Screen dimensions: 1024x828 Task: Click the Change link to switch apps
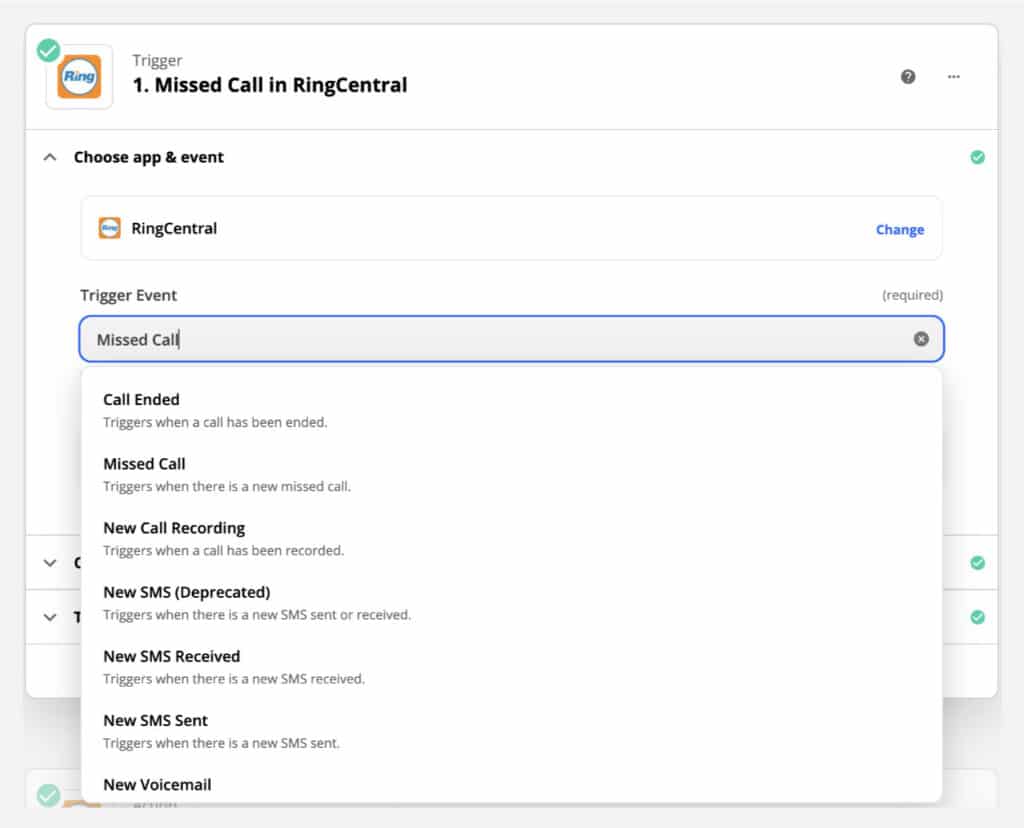[899, 229]
